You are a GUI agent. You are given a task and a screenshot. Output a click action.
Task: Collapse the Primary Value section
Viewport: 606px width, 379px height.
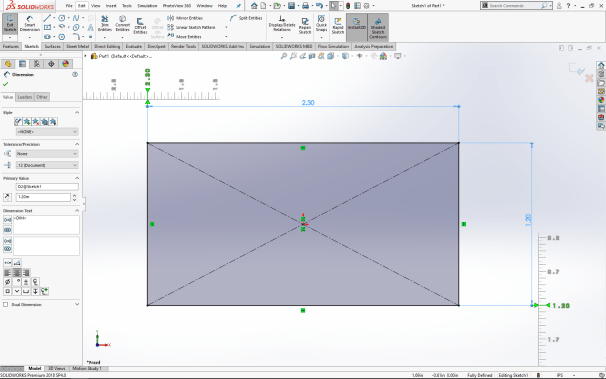(77, 178)
